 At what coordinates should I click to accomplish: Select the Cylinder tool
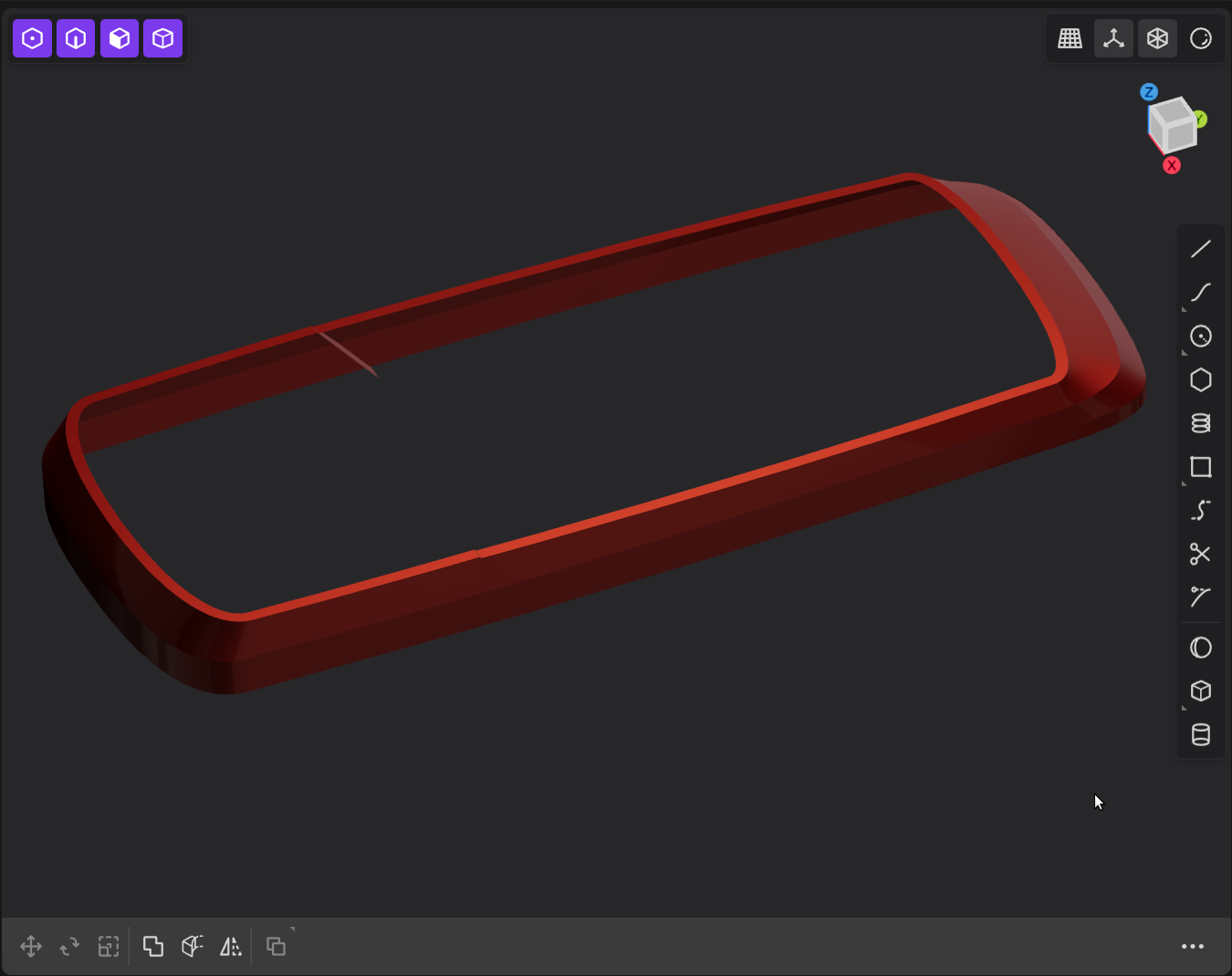click(1201, 735)
